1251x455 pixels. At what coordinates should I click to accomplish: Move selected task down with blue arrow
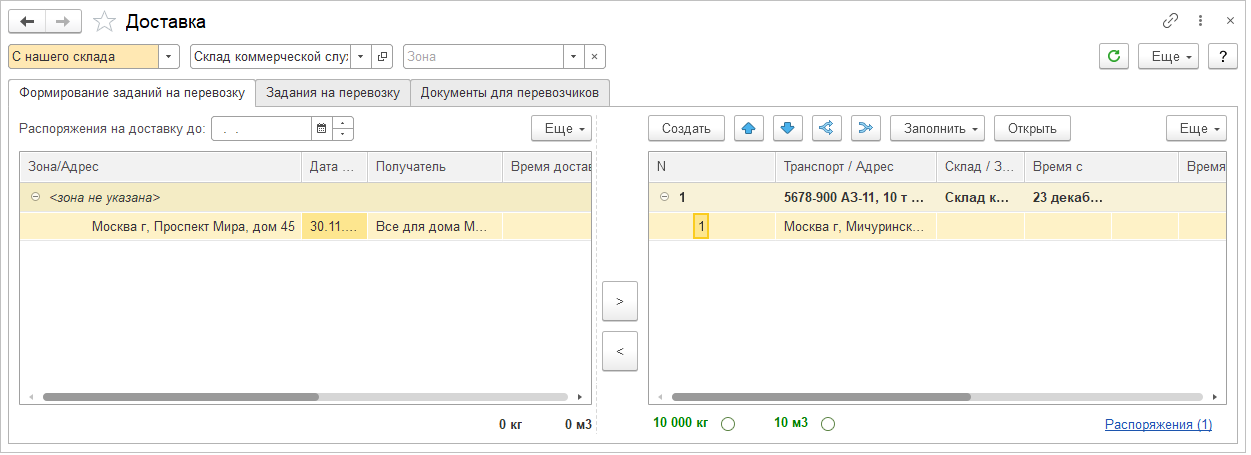(x=788, y=128)
